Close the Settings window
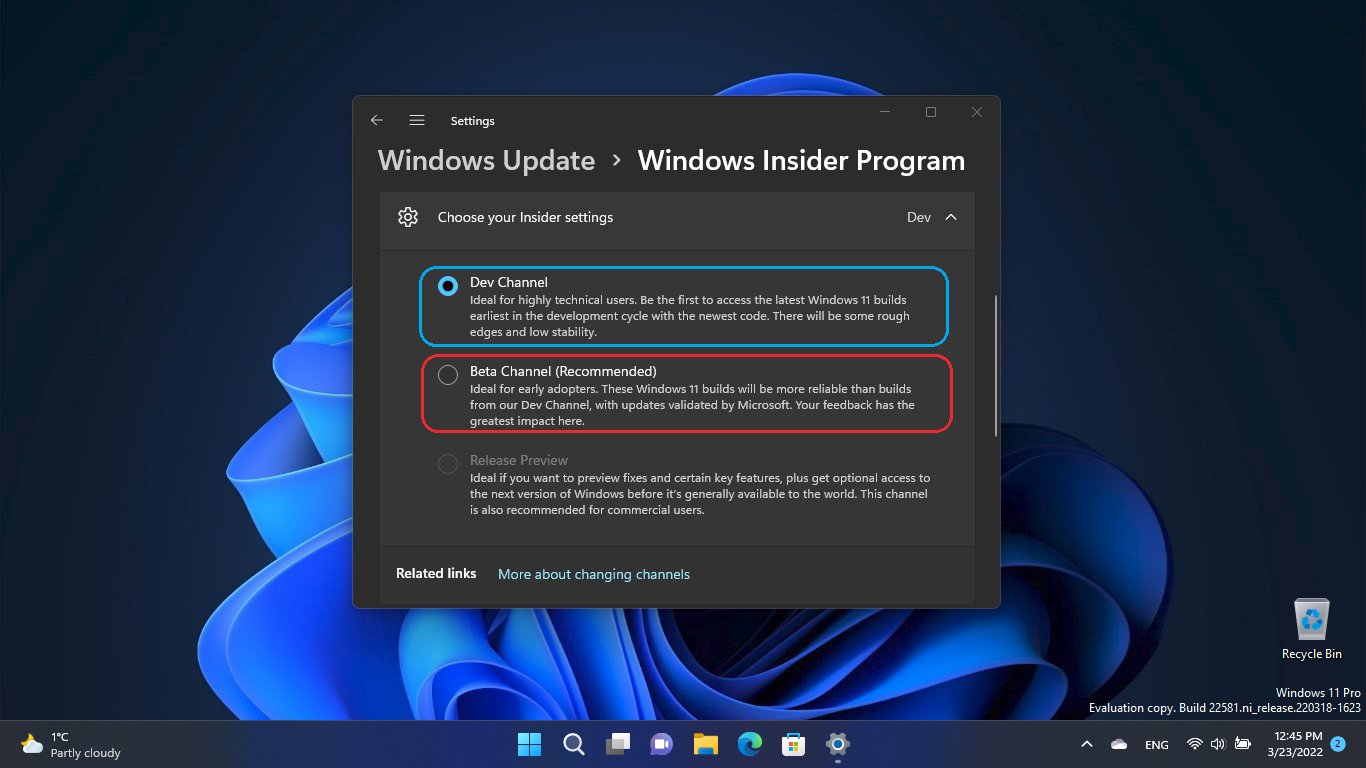 tap(977, 112)
